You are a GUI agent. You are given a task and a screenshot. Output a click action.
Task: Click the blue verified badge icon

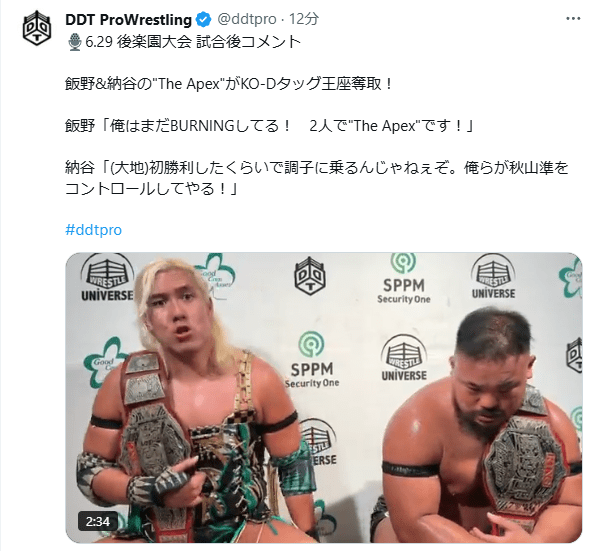pos(204,20)
